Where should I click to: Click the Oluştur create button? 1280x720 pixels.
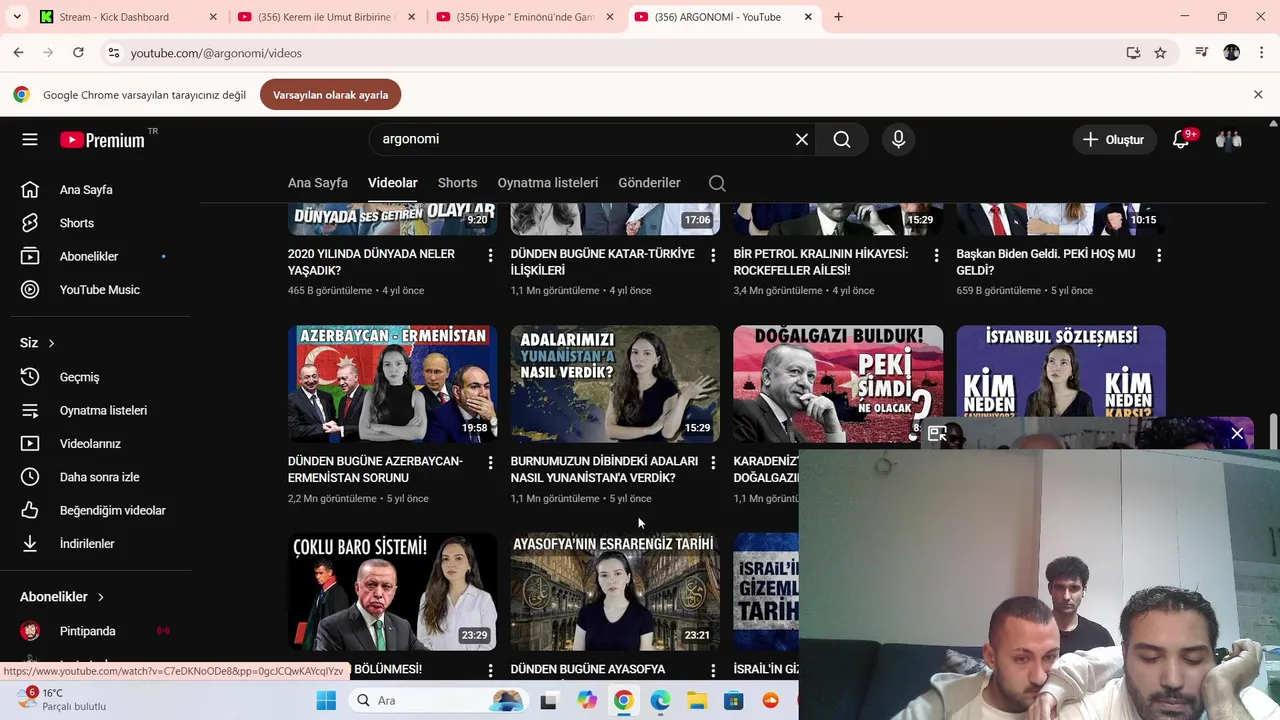pos(1114,140)
